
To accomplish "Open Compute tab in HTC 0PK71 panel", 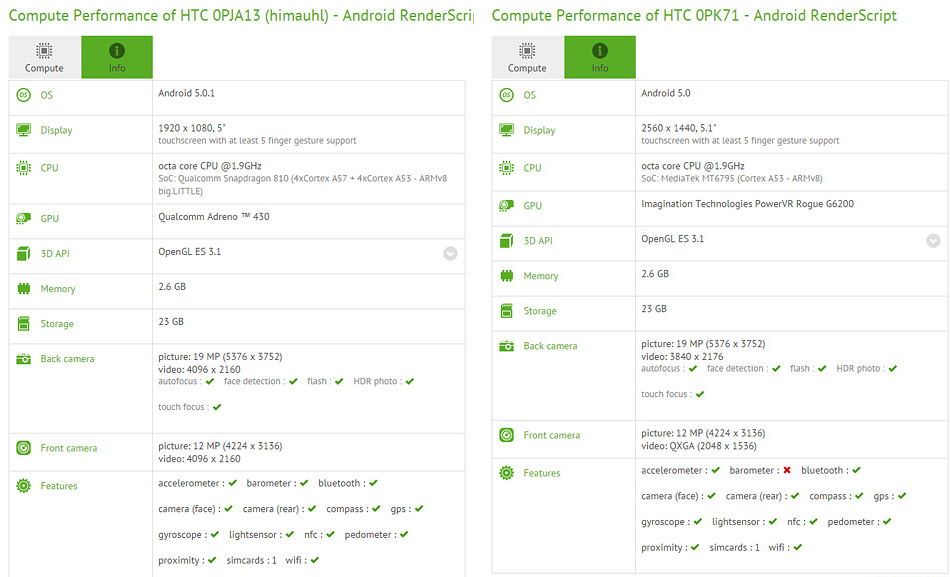I will pyautogui.click(x=528, y=57).
